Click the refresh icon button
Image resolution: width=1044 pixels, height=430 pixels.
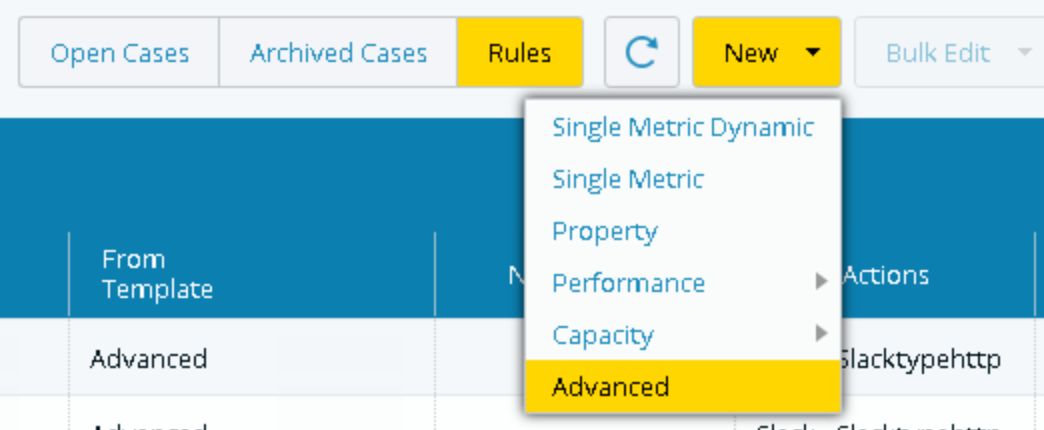pyautogui.click(x=641, y=52)
